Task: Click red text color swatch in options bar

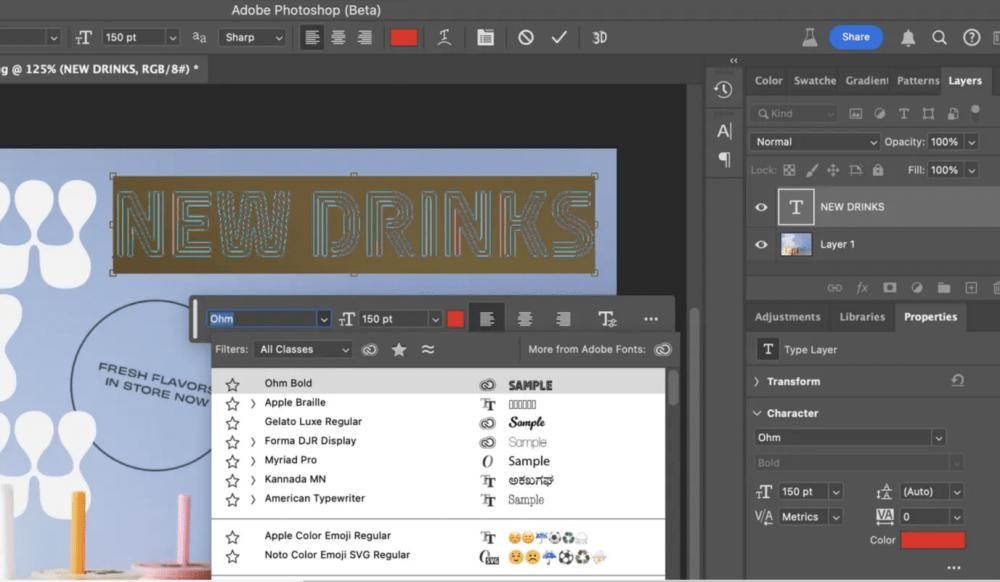Action: coord(404,38)
